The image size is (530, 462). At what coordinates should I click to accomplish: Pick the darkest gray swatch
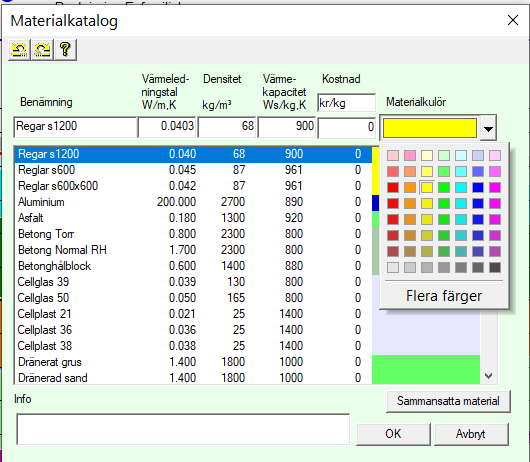(x=495, y=267)
